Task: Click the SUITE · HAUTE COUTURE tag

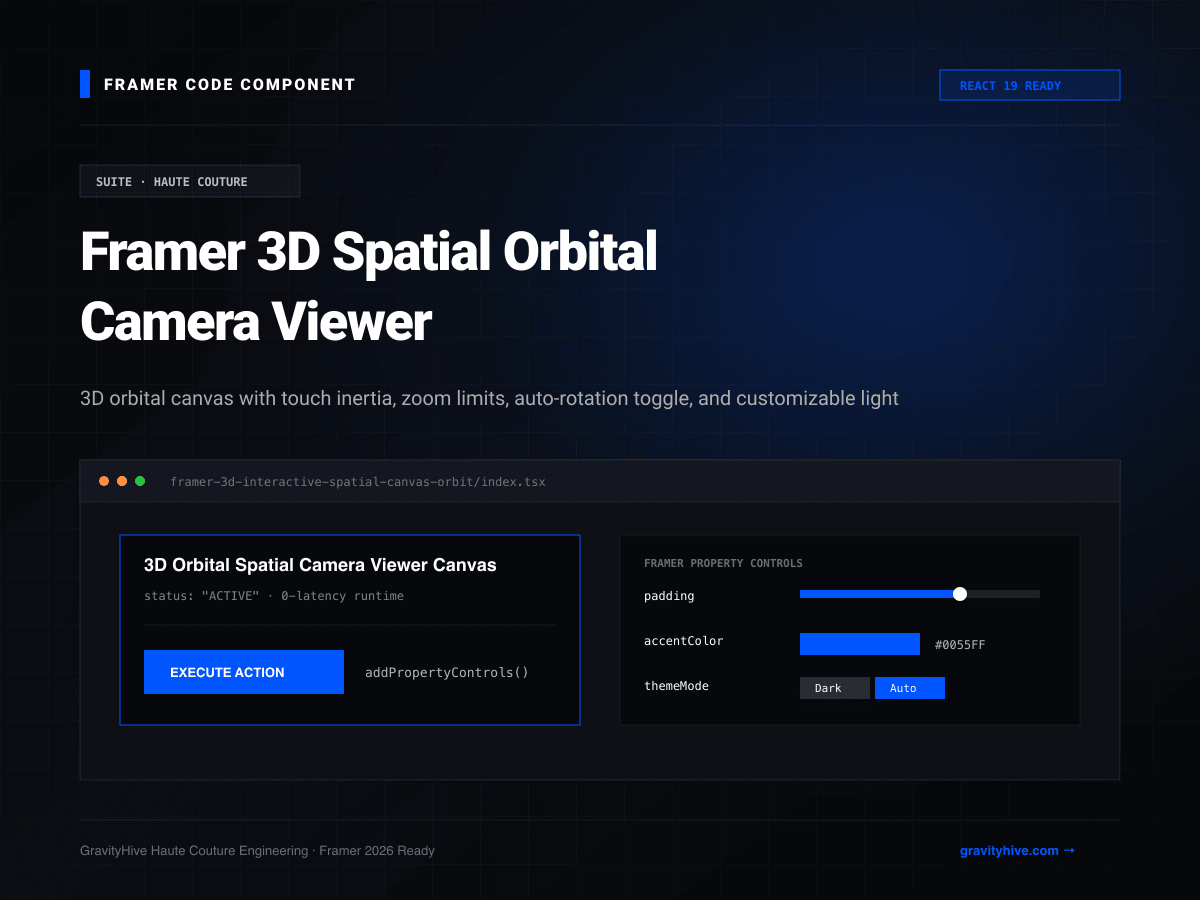Action: pyautogui.click(x=190, y=181)
